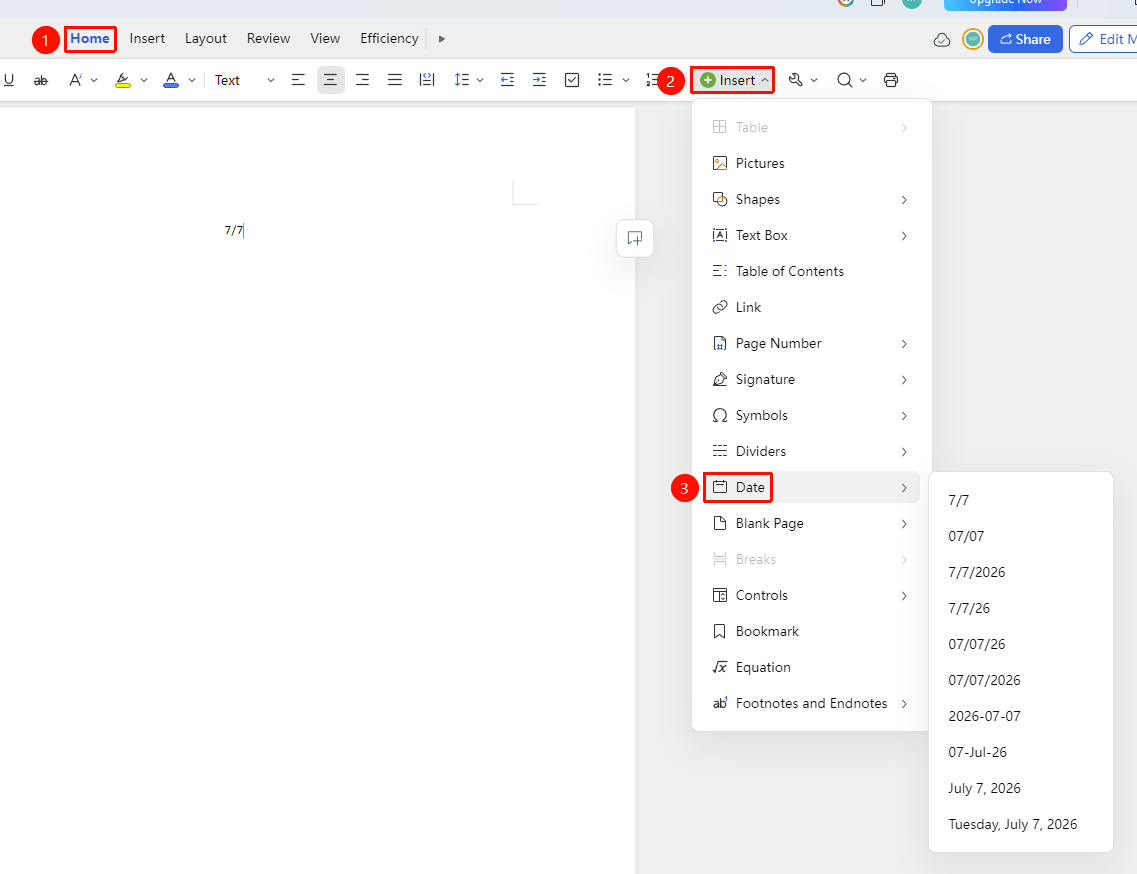Align text to the left
1137x874 pixels.
pyautogui.click(x=298, y=80)
